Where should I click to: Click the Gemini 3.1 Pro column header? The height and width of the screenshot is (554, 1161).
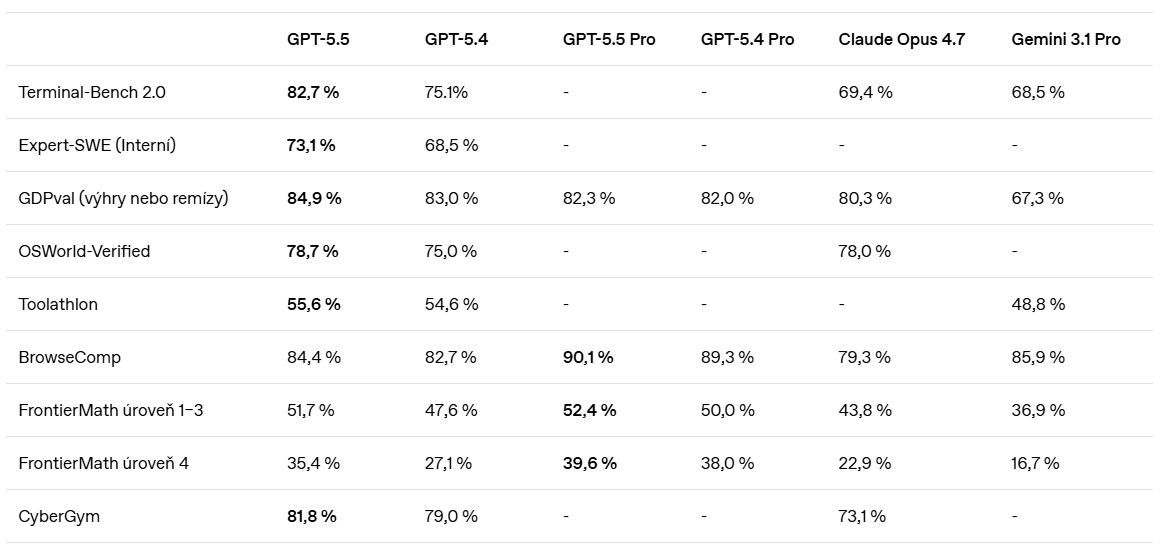click(1065, 39)
